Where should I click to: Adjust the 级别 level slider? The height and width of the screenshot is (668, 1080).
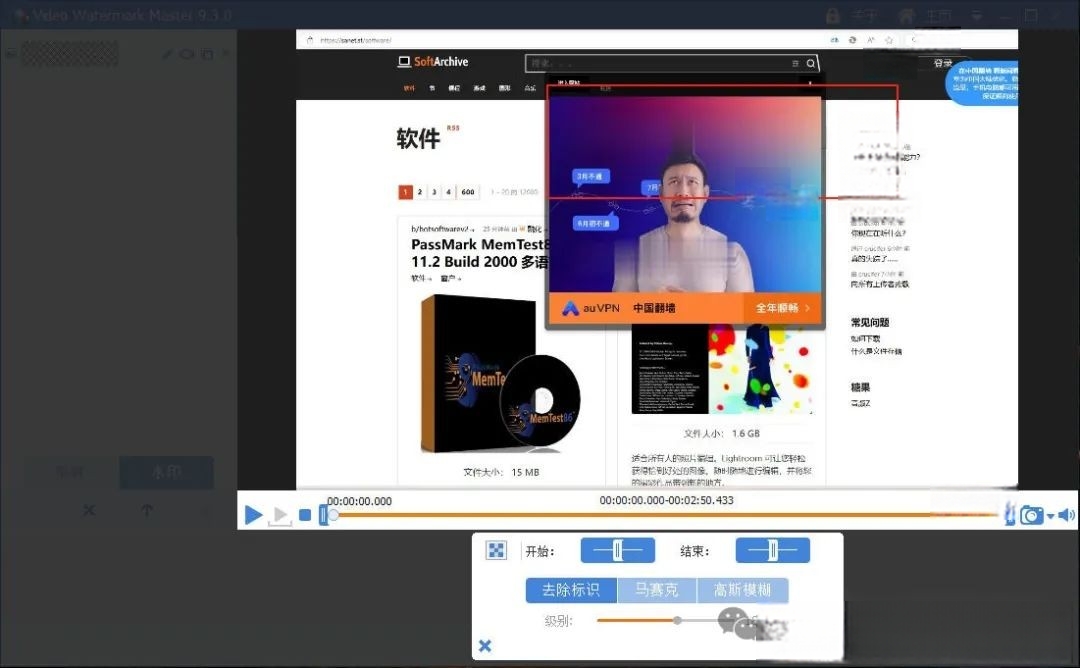click(x=678, y=620)
